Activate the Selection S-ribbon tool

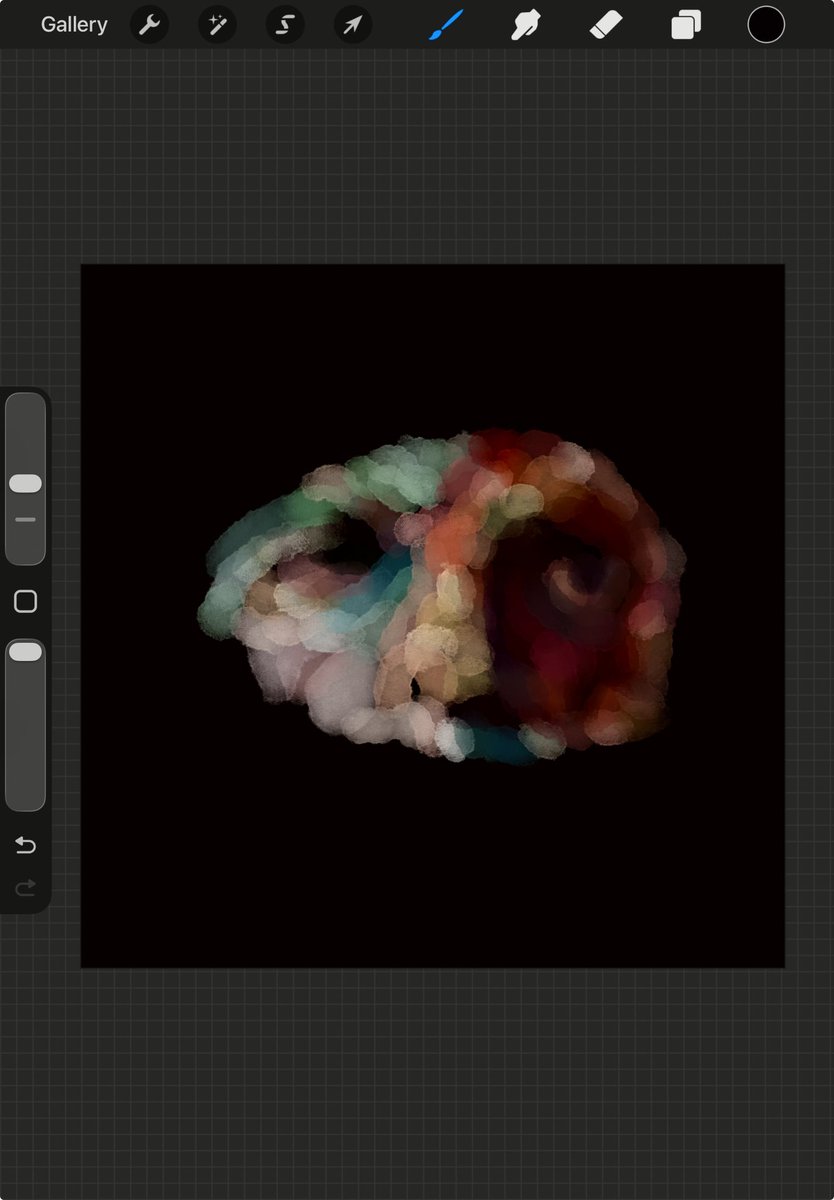click(285, 25)
